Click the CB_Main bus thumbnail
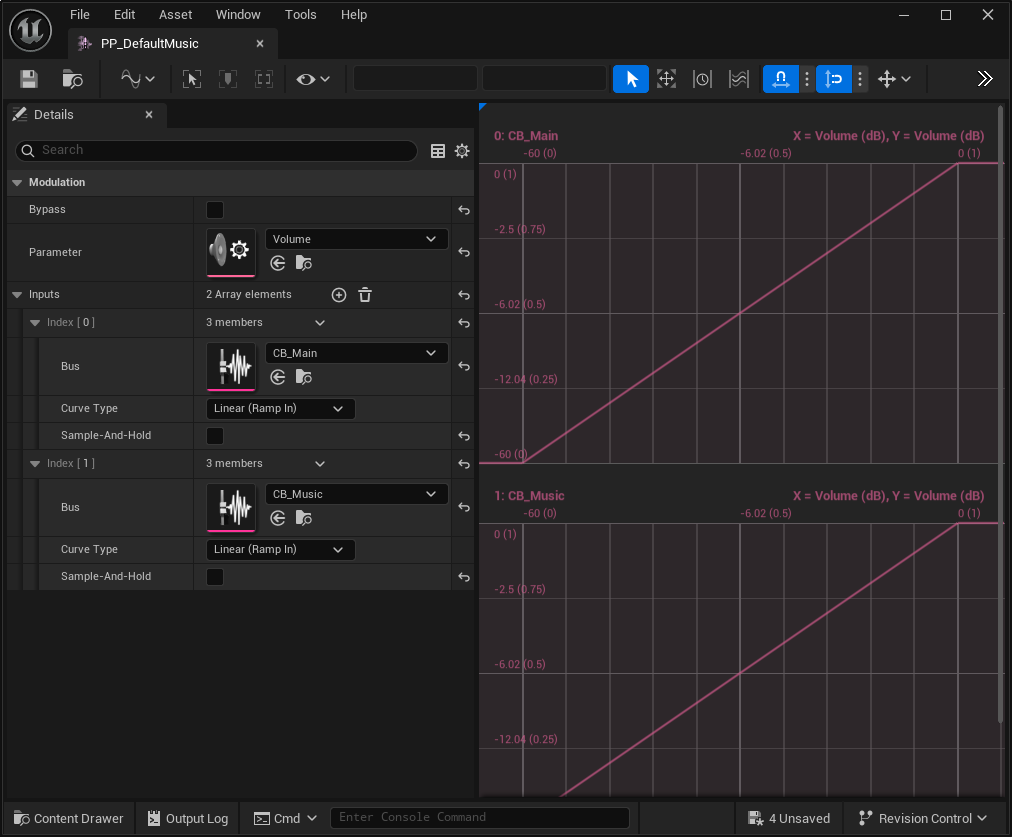Image resolution: width=1012 pixels, height=837 pixels. [231, 366]
